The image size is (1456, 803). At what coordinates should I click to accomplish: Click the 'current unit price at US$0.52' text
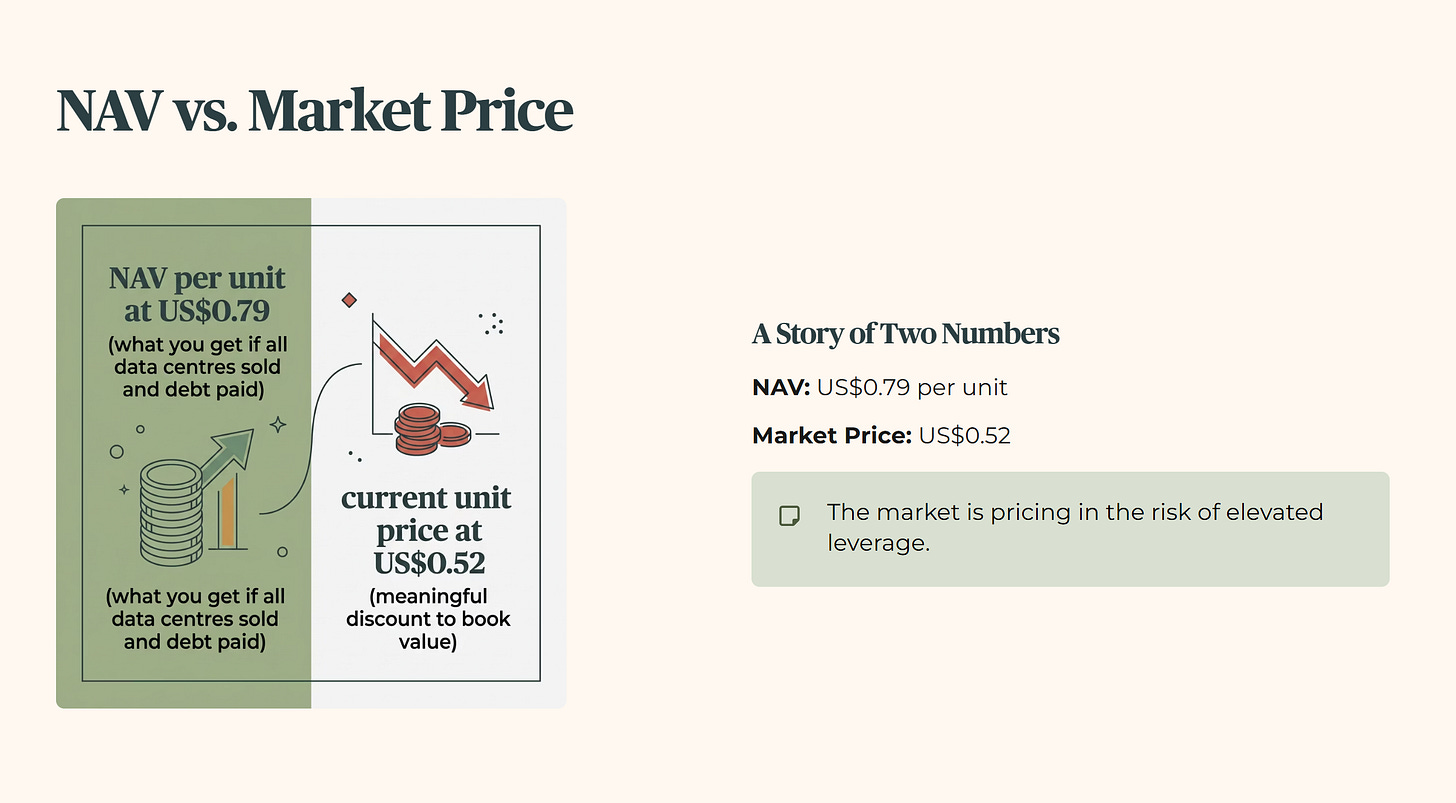[427, 530]
